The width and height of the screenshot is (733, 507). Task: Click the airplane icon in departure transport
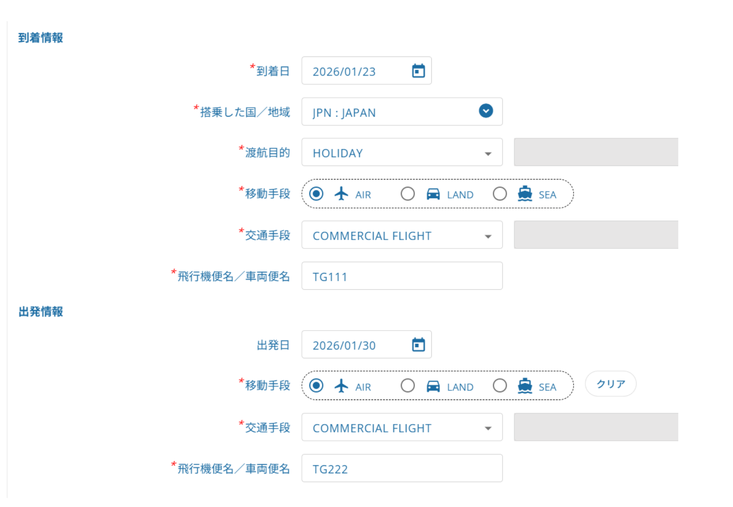coord(342,386)
